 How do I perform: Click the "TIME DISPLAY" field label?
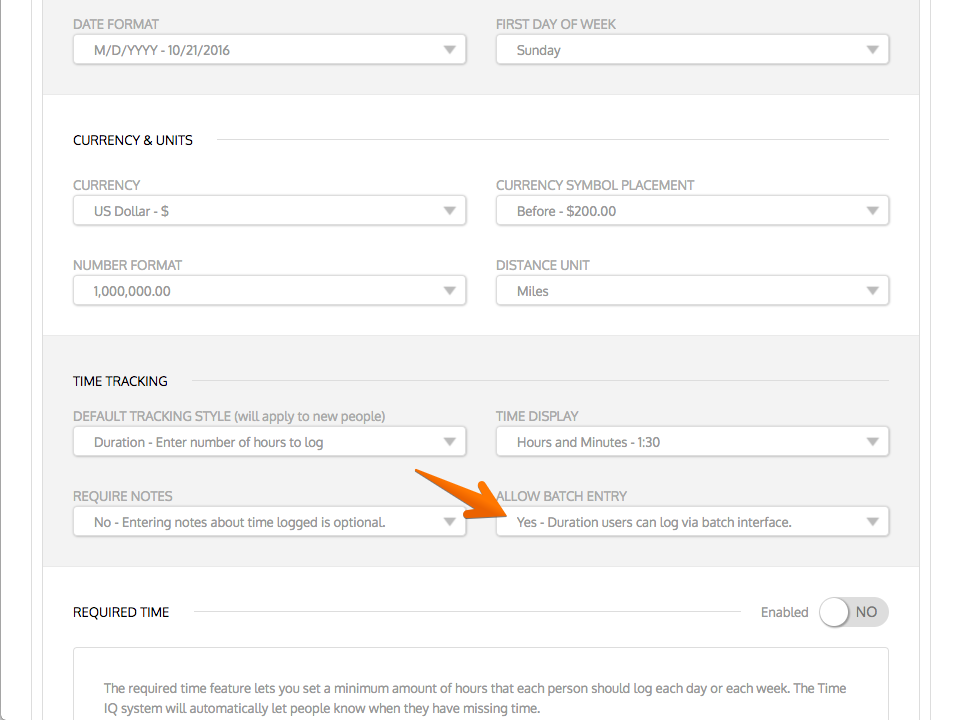point(537,416)
